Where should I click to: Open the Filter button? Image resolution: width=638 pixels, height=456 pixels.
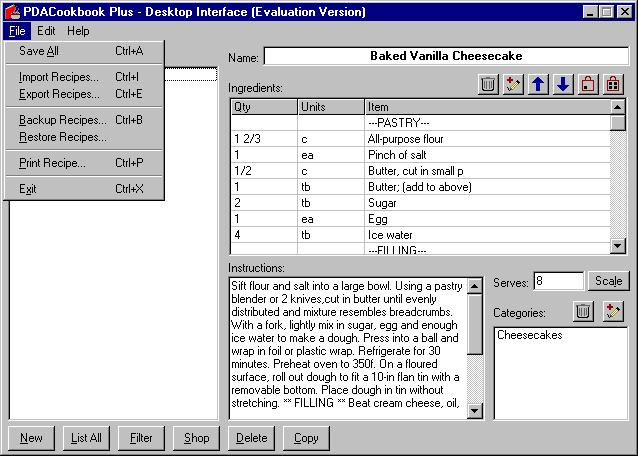pos(141,438)
